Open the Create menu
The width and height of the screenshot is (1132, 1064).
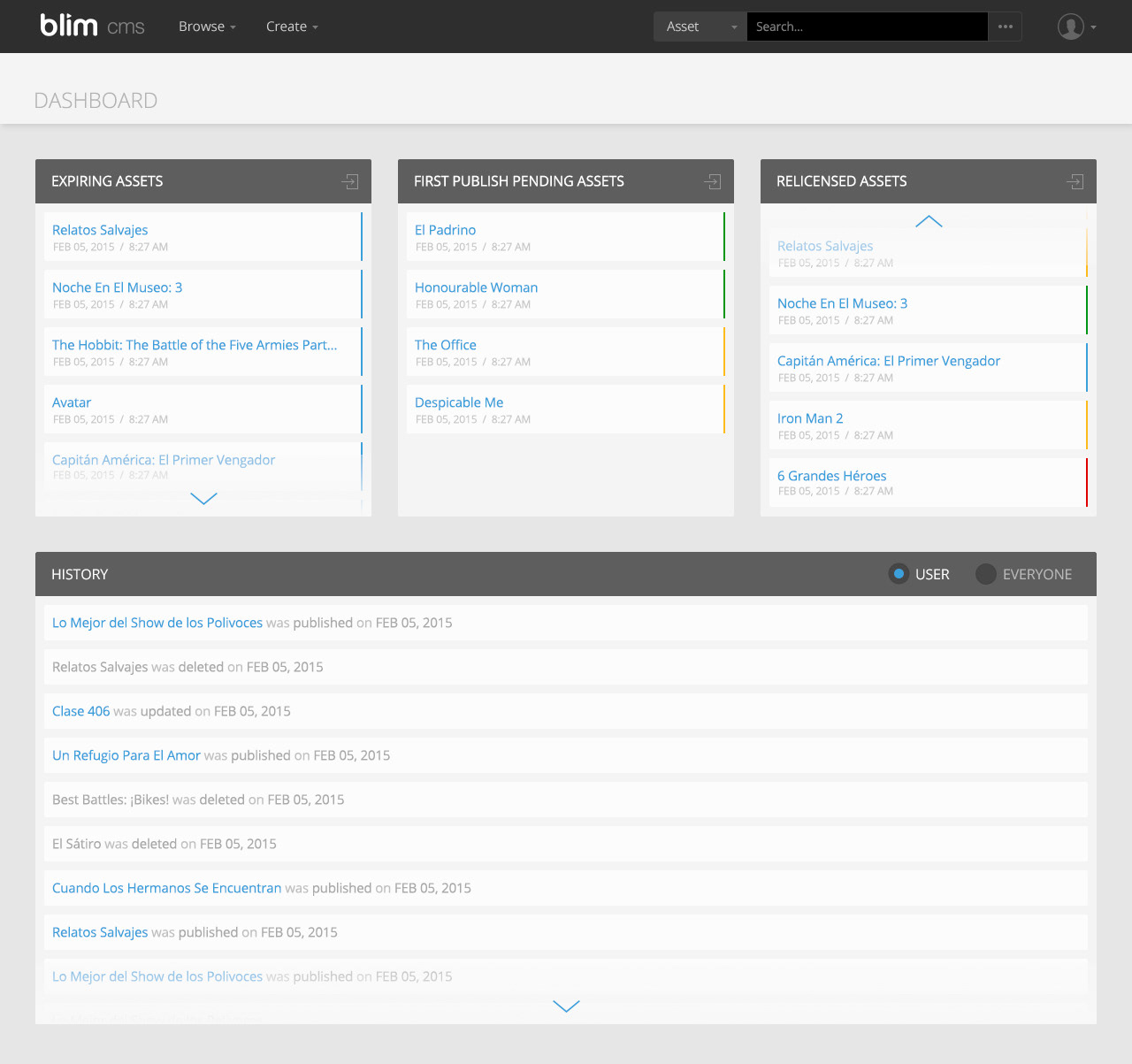(x=292, y=27)
